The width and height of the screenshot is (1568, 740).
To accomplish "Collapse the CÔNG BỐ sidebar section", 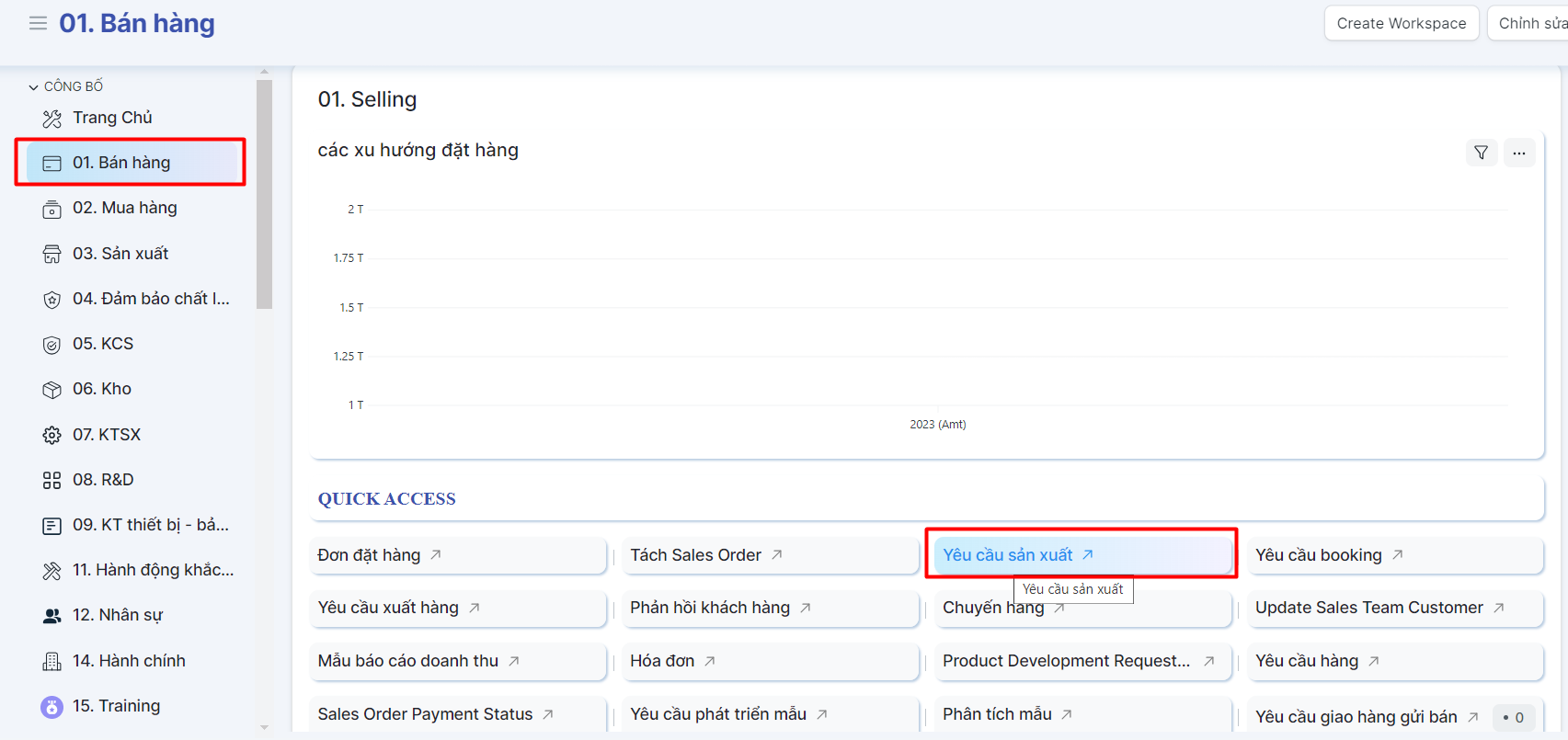I will point(34,86).
